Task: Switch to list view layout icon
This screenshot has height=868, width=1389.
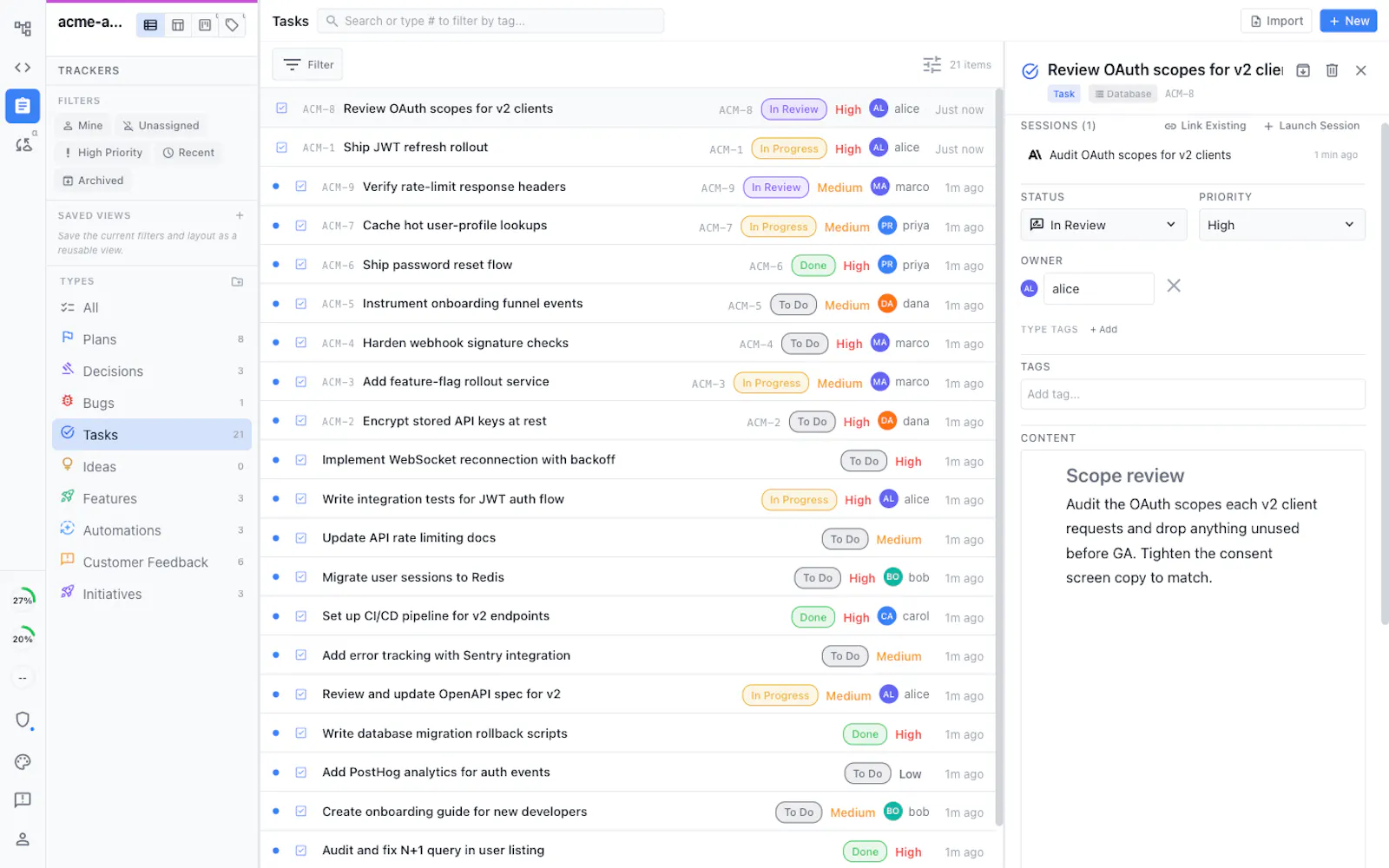Action: 150,25
